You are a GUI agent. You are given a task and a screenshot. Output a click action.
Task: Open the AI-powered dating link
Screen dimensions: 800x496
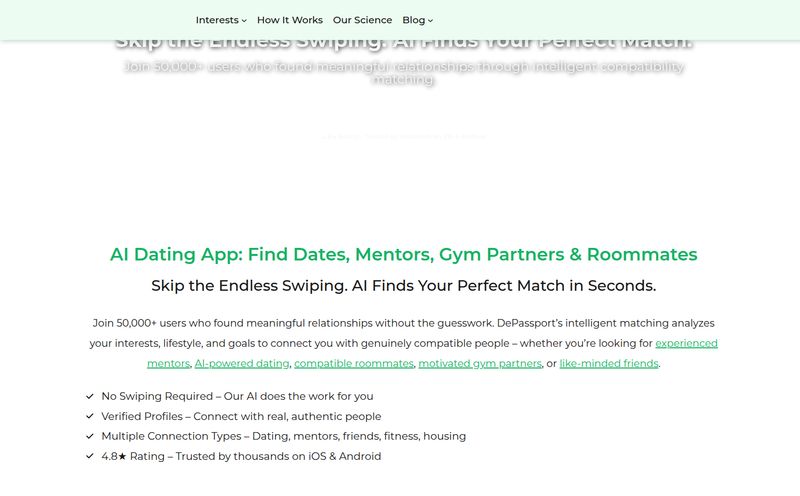(242, 363)
